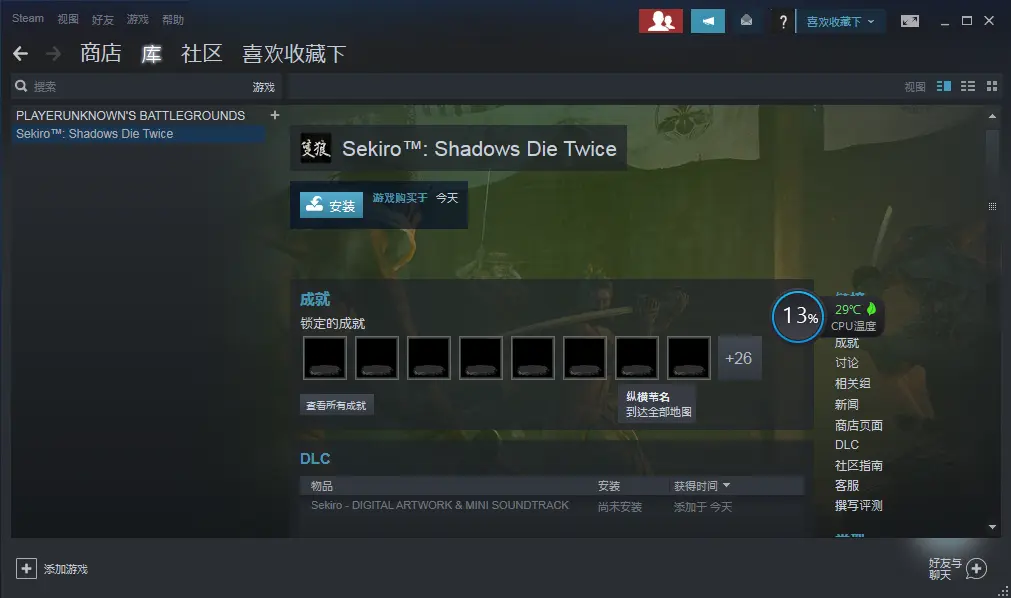Open the 成就 link above 讨论

tap(847, 343)
